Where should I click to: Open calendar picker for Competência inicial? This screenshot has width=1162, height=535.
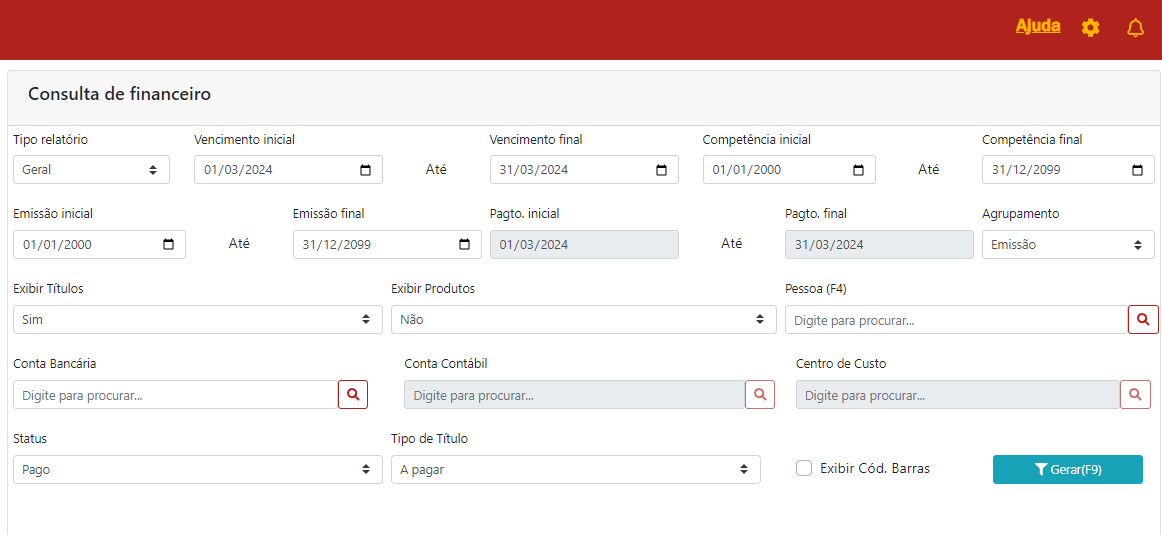[859, 170]
